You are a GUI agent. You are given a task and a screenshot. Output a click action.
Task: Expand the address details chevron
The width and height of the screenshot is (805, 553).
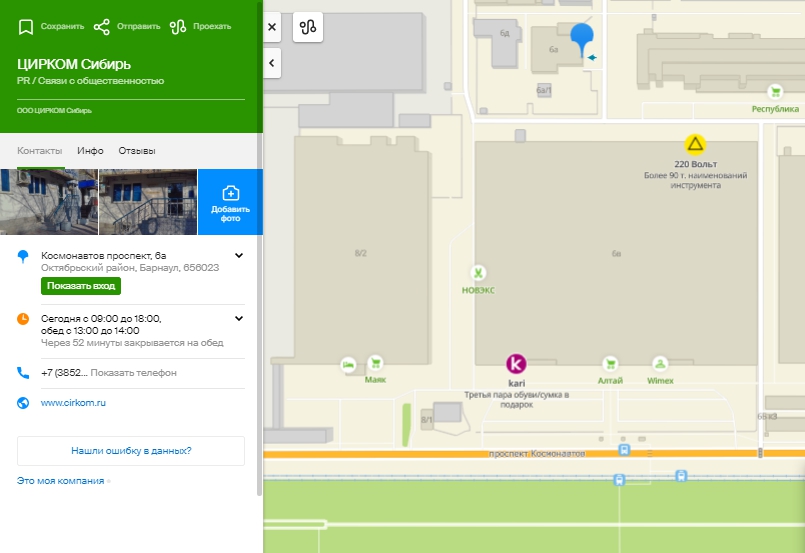click(x=239, y=255)
